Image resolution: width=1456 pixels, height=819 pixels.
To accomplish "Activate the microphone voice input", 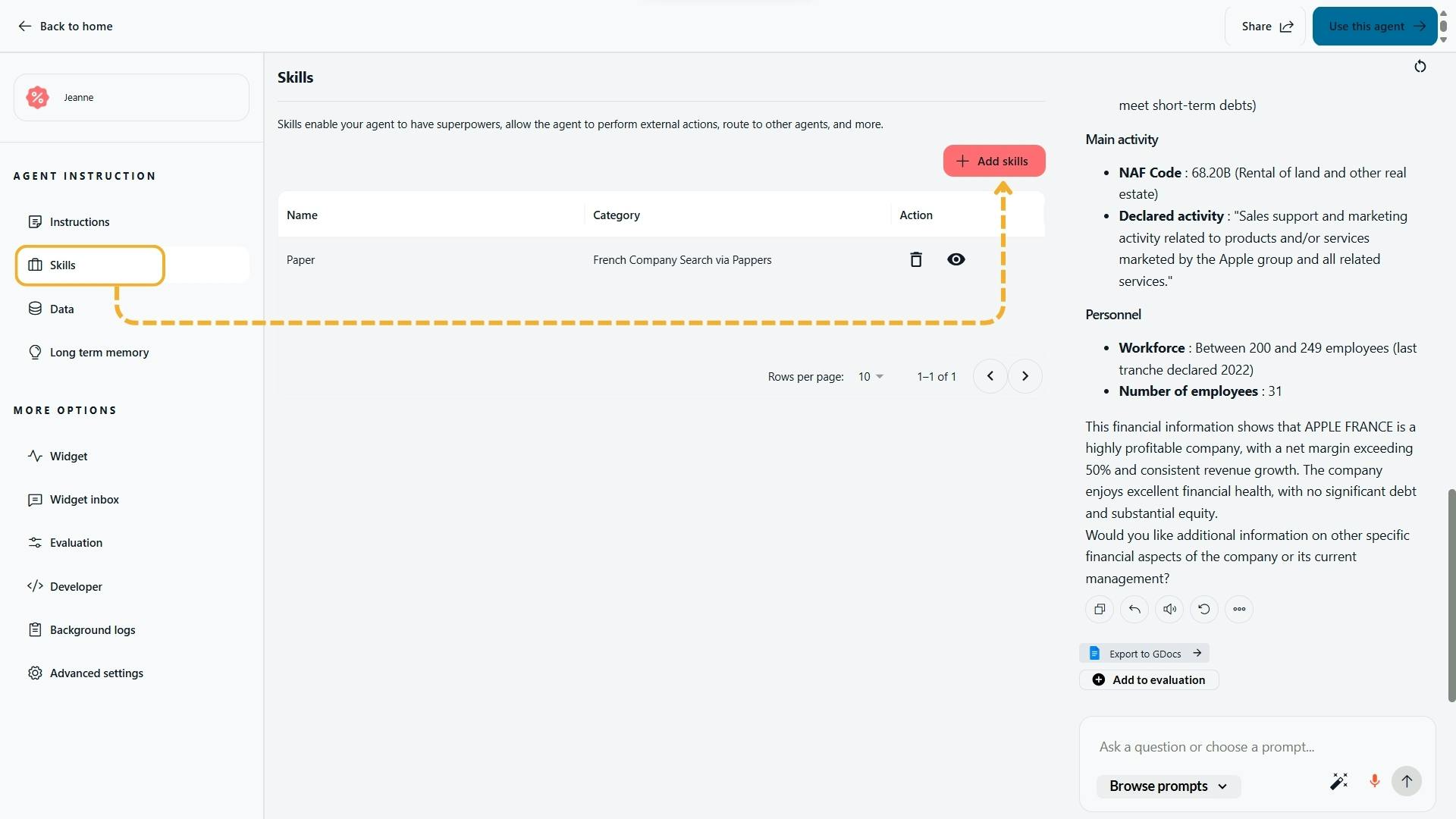I will tap(1373, 781).
